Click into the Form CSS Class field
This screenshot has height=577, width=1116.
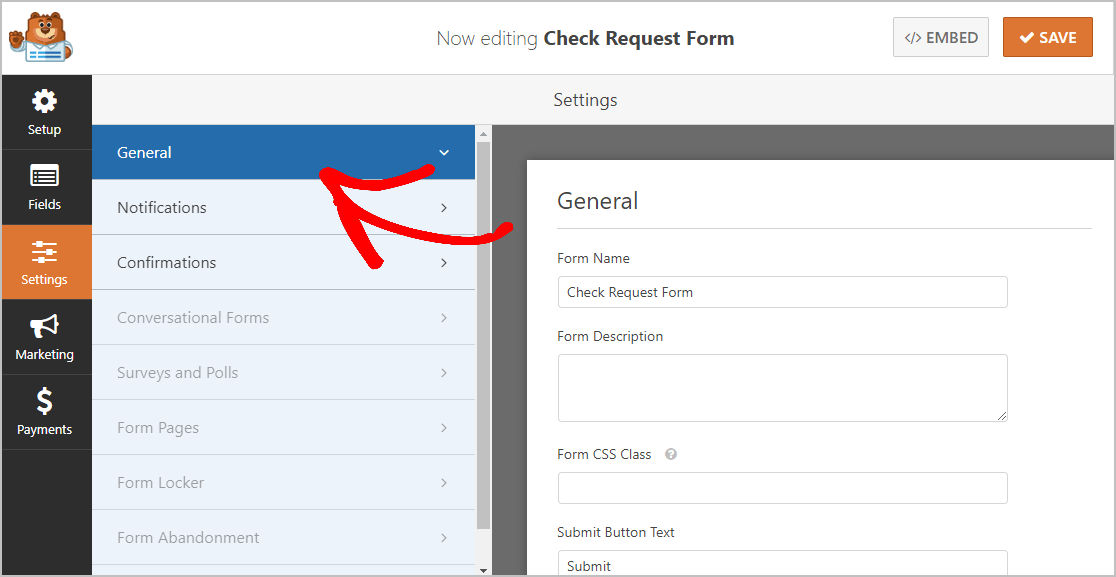(x=782, y=488)
